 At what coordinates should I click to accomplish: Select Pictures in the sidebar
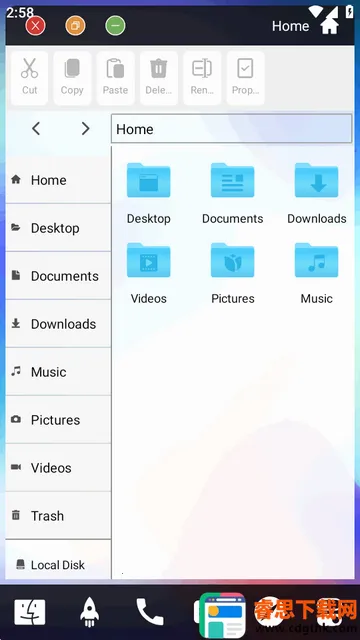(x=58, y=420)
